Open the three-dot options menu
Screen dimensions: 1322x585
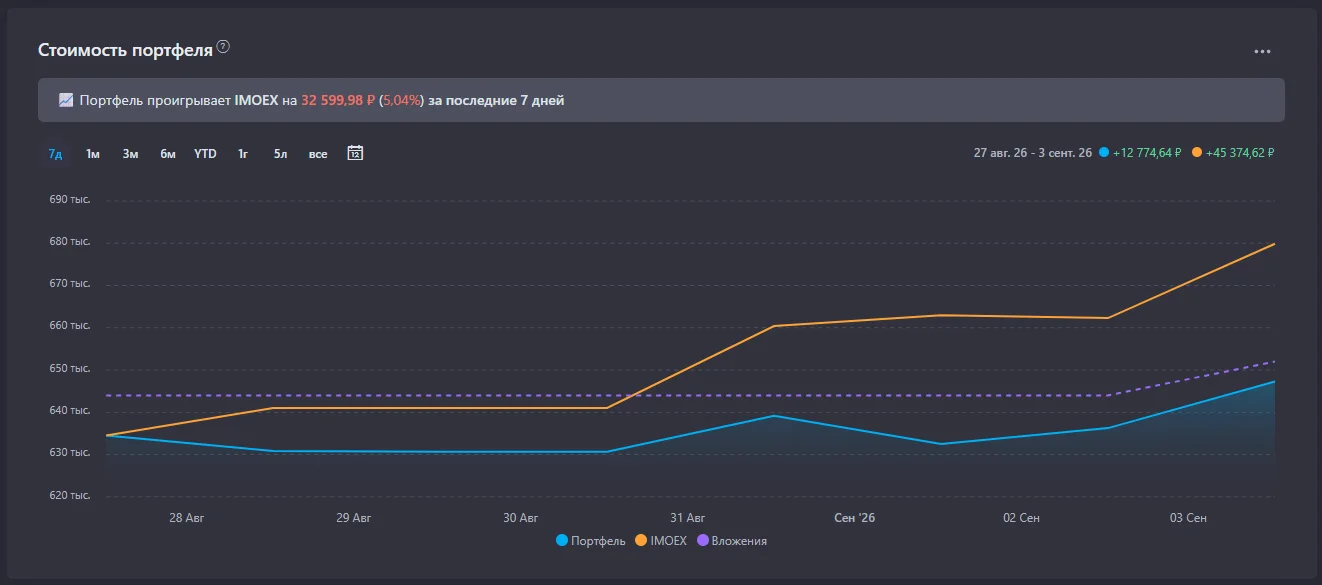[1263, 51]
